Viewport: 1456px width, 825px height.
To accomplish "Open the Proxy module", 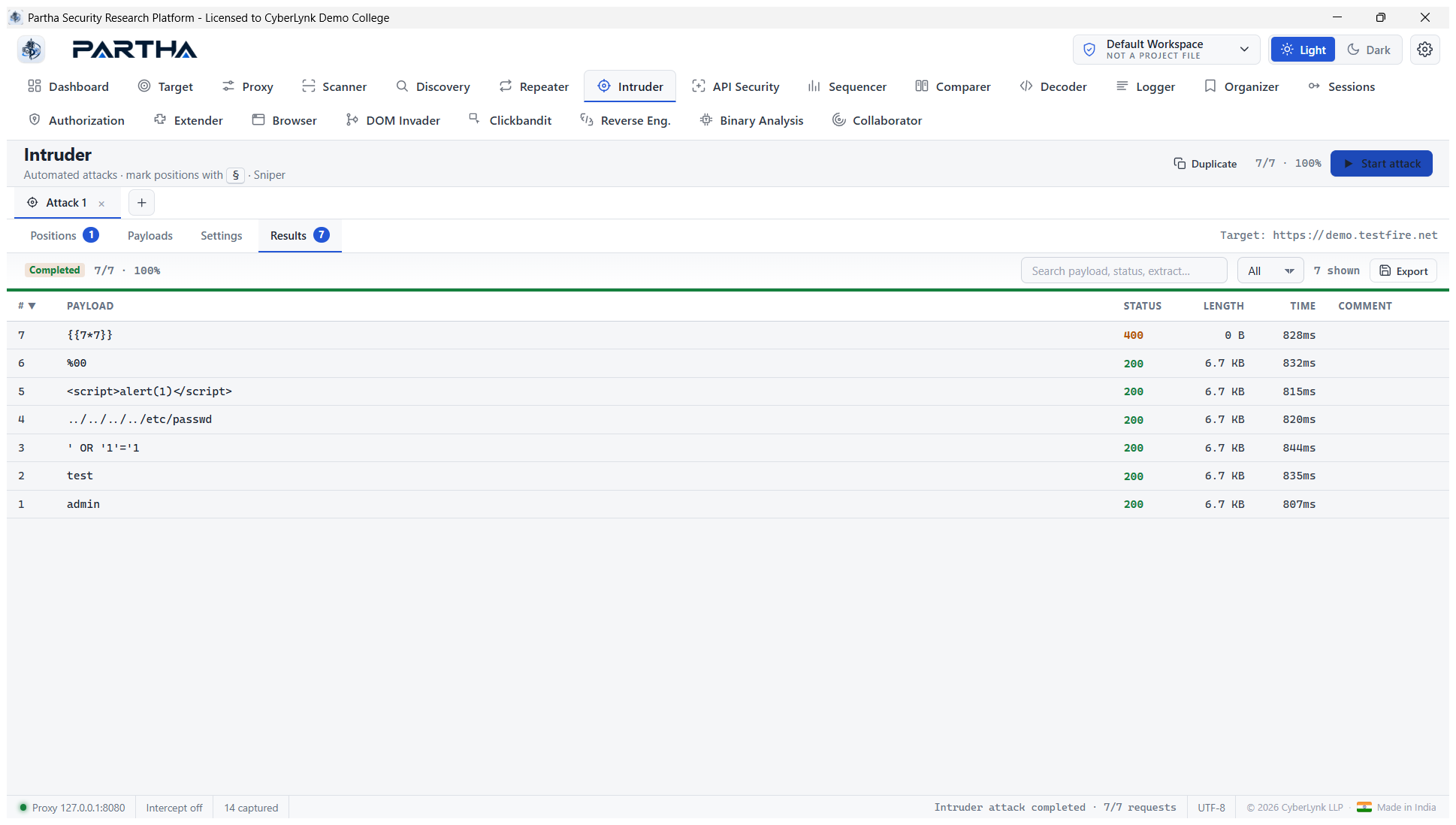I will 247,86.
